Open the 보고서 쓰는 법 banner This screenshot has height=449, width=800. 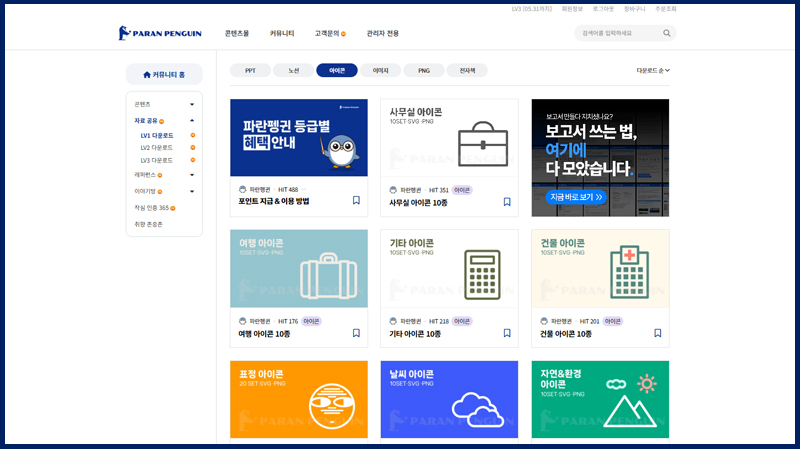[x=601, y=158]
